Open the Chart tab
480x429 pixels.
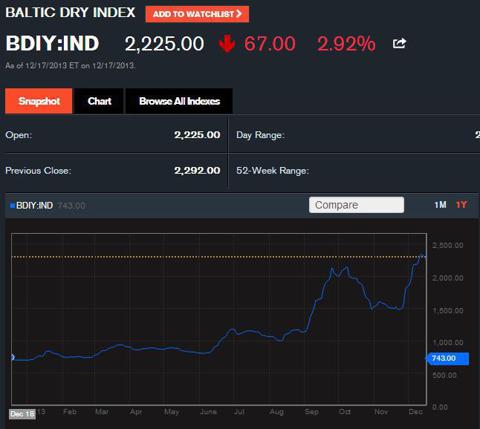[x=99, y=101]
